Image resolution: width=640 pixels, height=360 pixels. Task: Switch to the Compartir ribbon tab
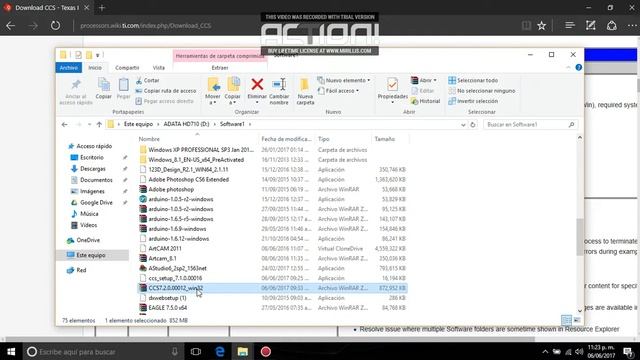tap(127, 68)
